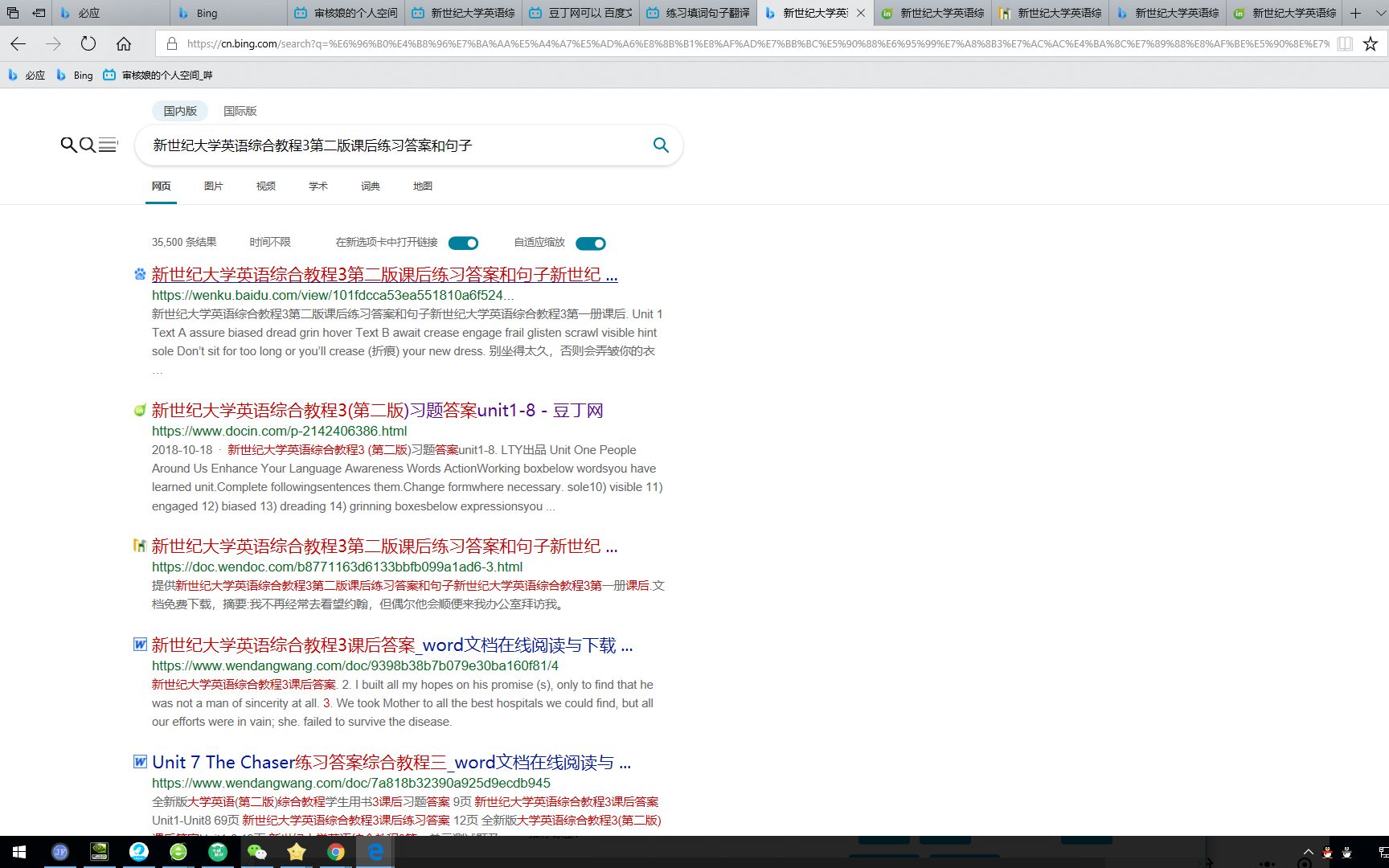Open NVIDIA app on taskbar

pyautogui.click(x=99, y=852)
